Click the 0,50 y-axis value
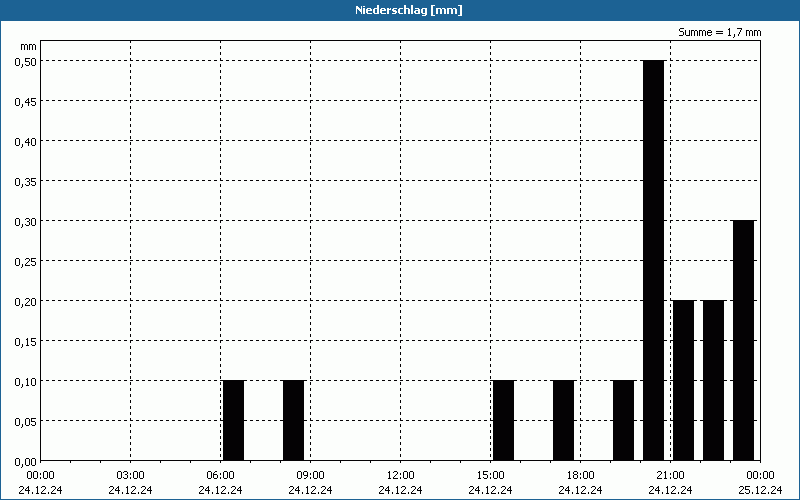This screenshot has width=800, height=500. tap(26, 61)
